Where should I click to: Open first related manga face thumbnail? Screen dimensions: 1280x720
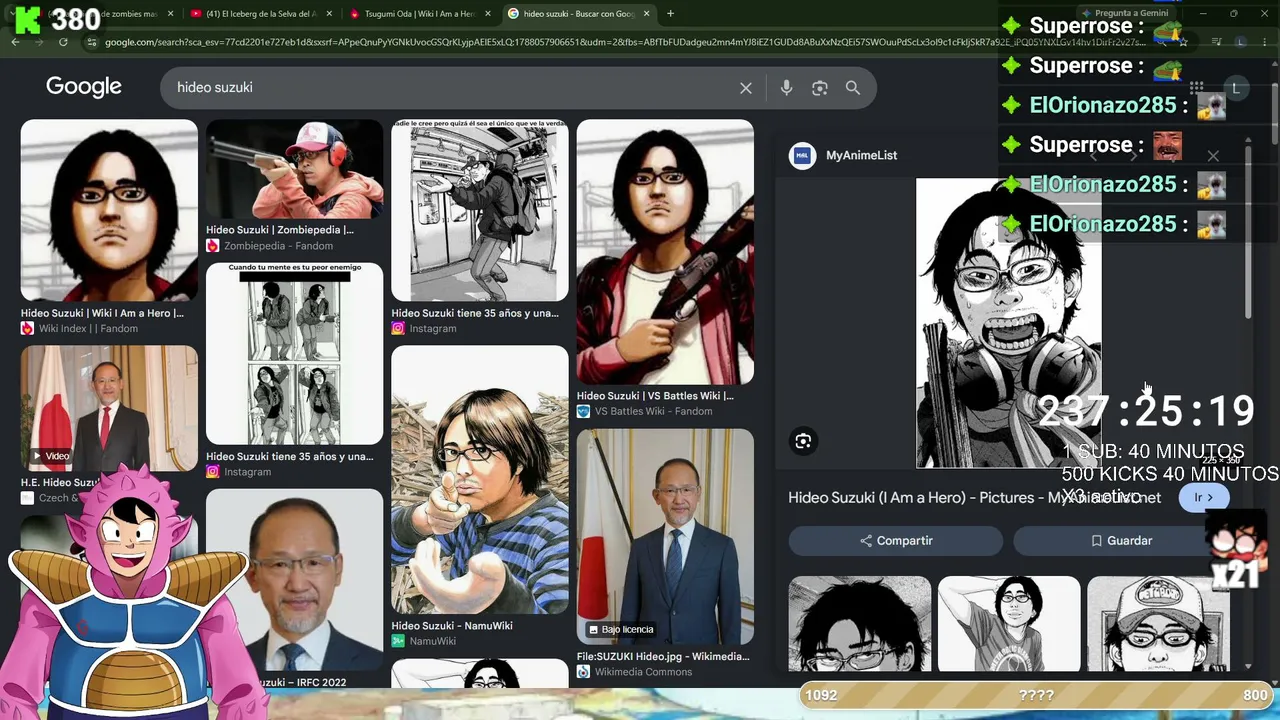pyautogui.click(x=859, y=623)
